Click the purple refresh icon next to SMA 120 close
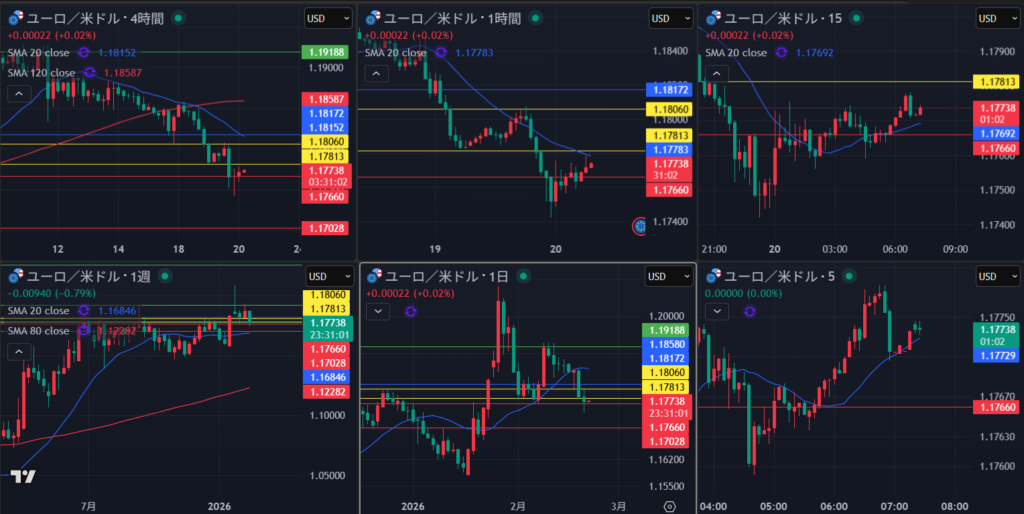This screenshot has width=1024, height=514. tap(90, 72)
